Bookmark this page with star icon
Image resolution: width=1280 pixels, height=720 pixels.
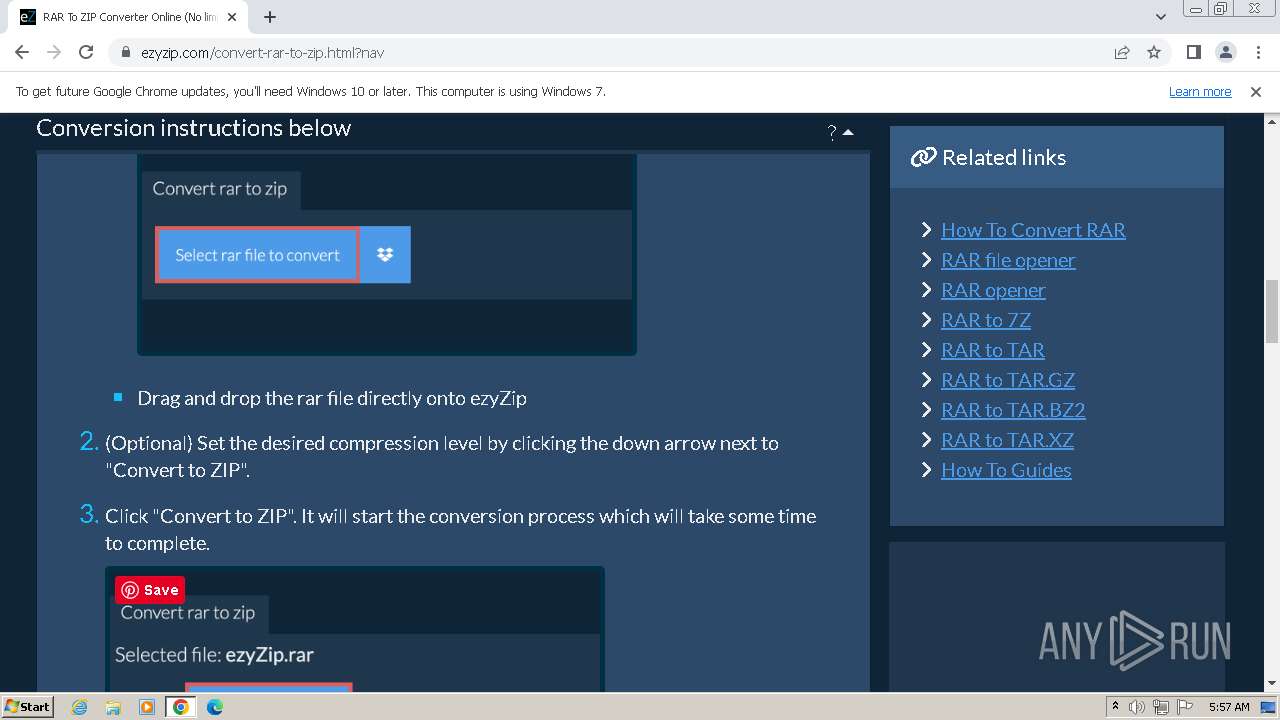(x=1154, y=52)
